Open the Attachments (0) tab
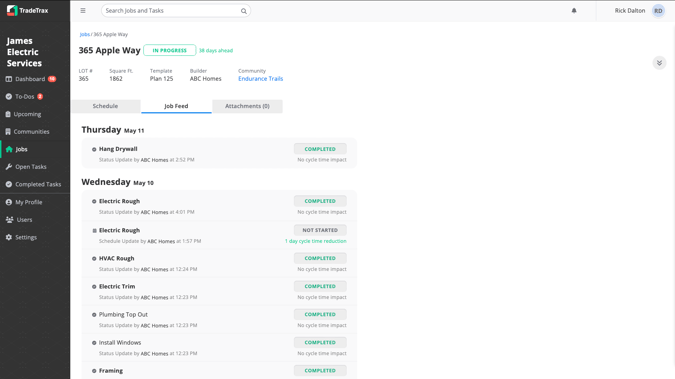This screenshot has width=675, height=379. click(x=247, y=106)
